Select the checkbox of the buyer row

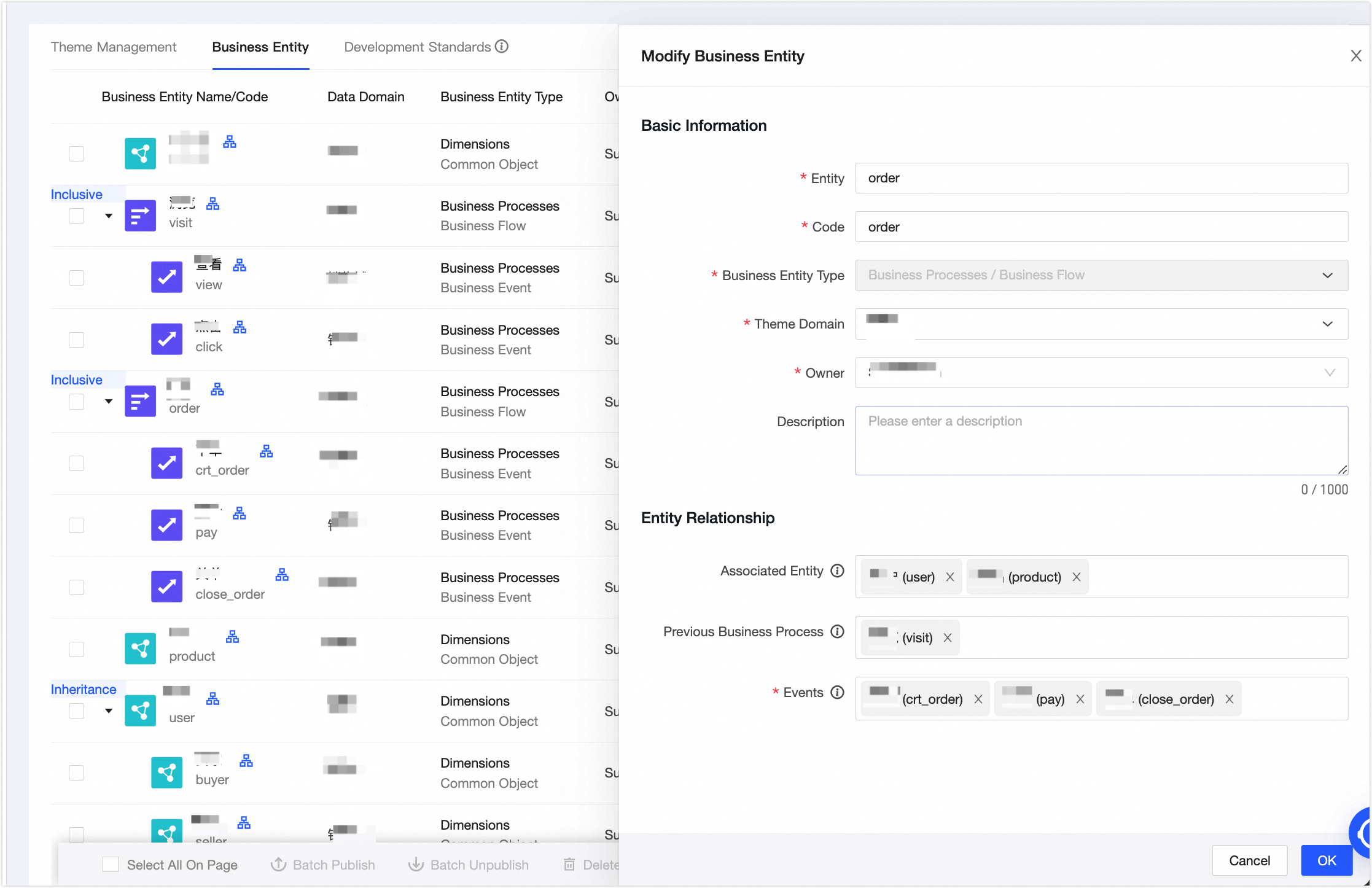tap(76, 773)
